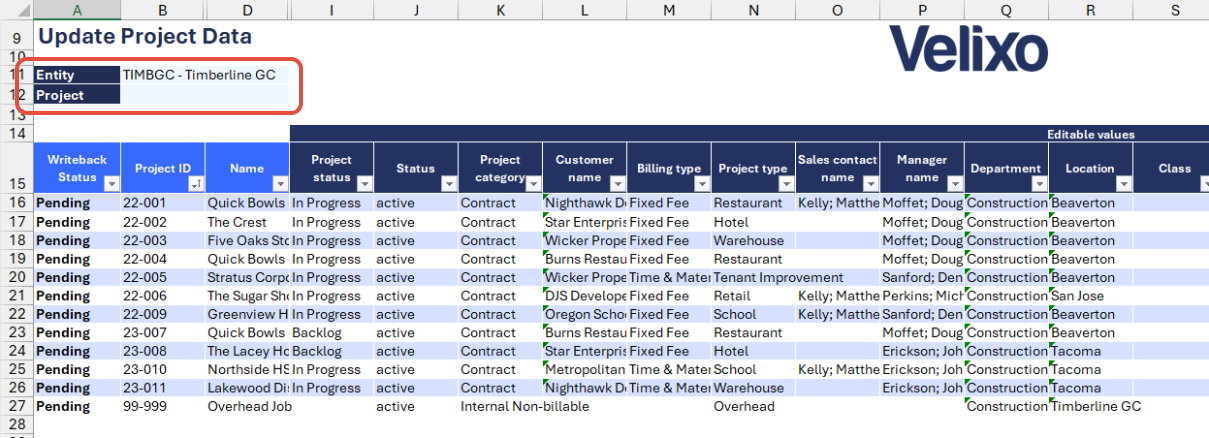Click the empty Project input cell

click(x=205, y=95)
